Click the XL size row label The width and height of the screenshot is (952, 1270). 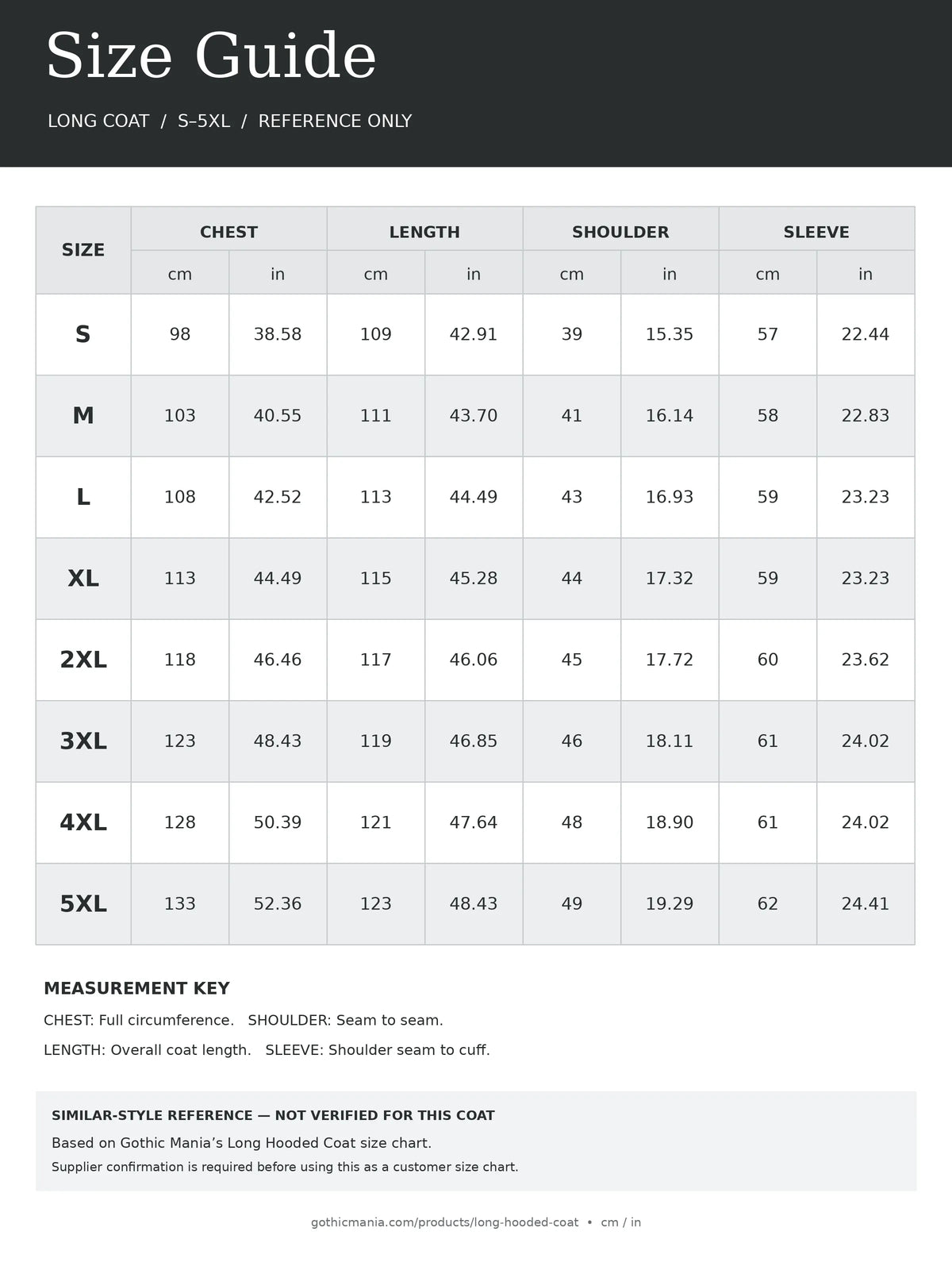(x=83, y=579)
